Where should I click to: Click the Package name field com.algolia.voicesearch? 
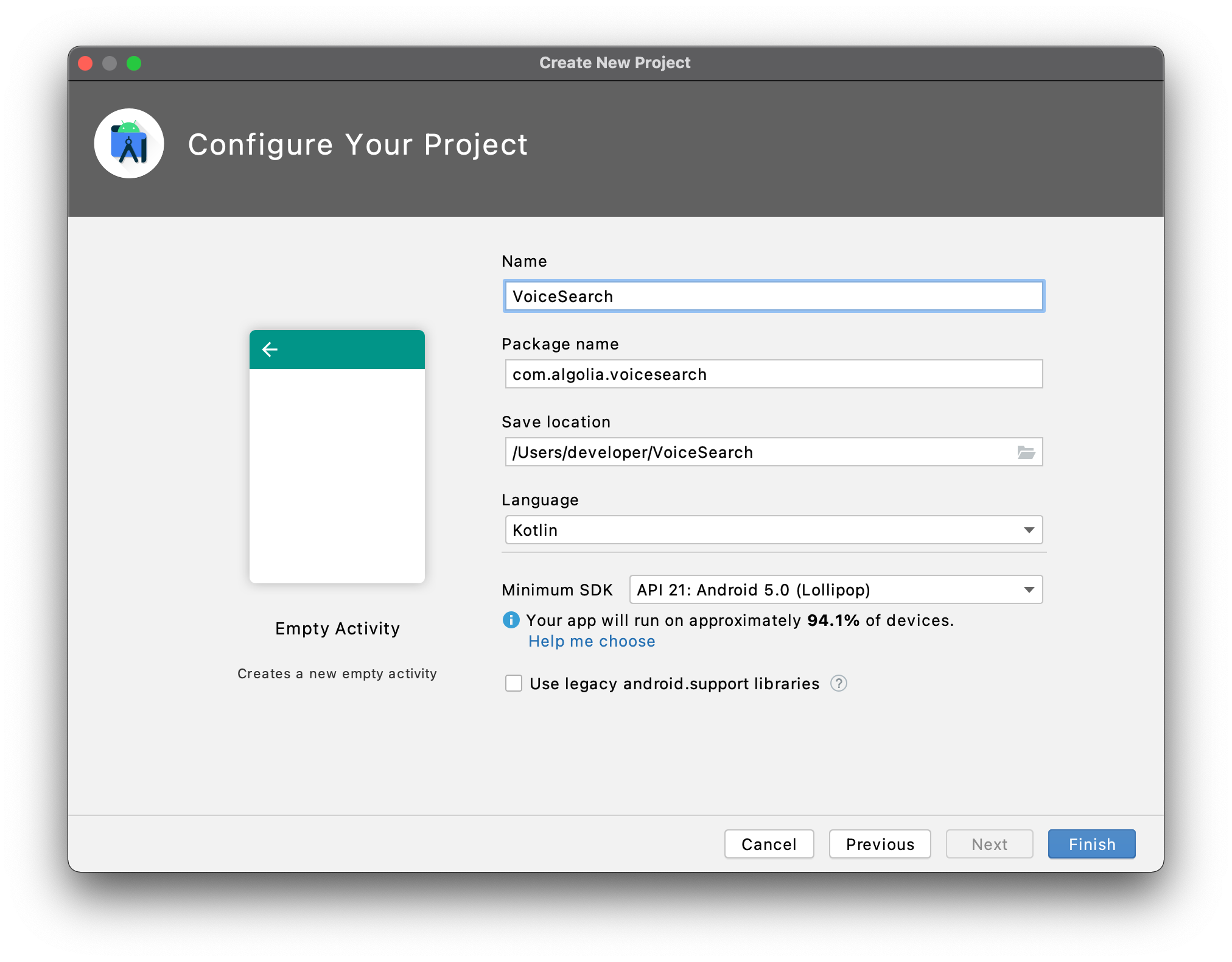pos(773,374)
